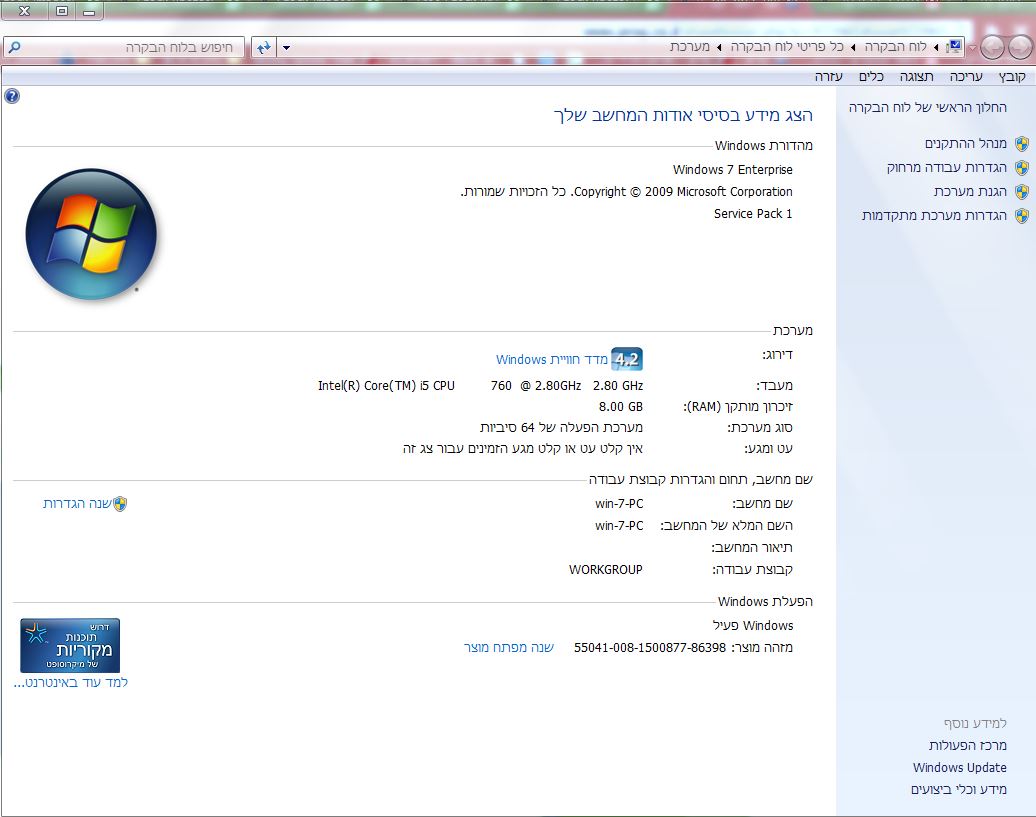The width and height of the screenshot is (1036, 817).
Task: Expand breadcrumb arrow after 'לוח הבקרה'
Action: coord(853,47)
